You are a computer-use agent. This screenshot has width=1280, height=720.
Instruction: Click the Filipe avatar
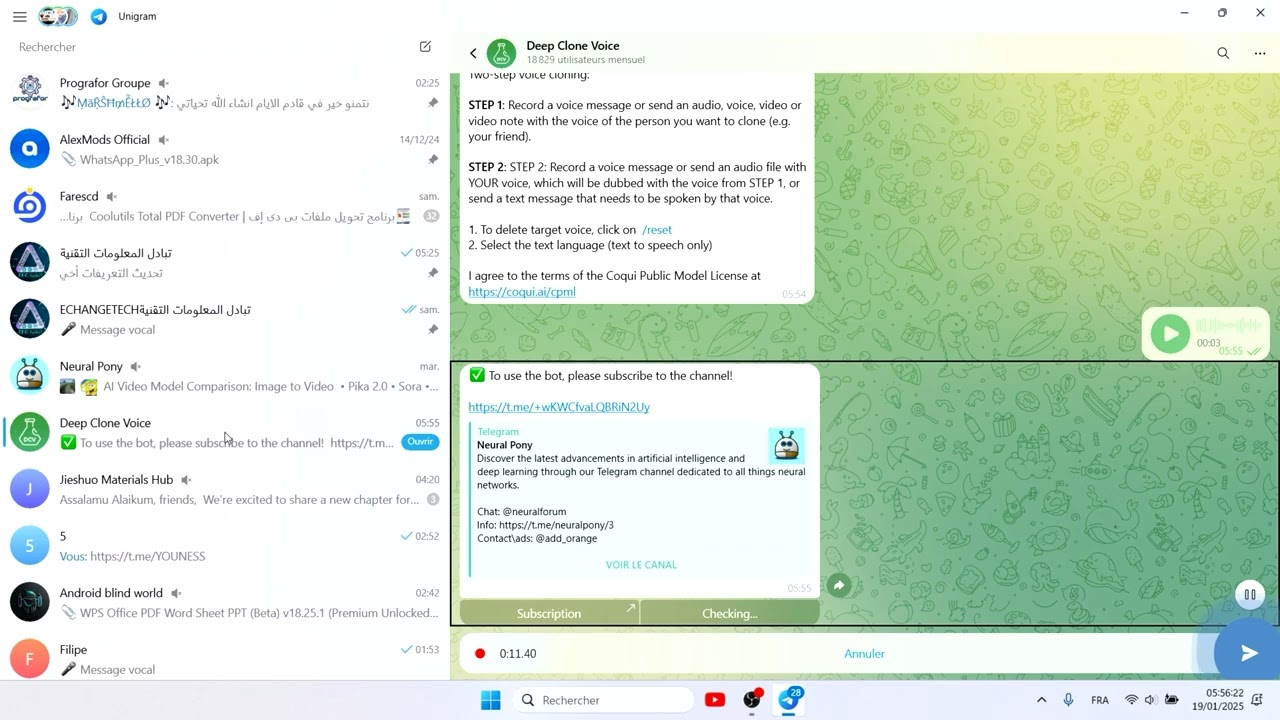click(30, 659)
